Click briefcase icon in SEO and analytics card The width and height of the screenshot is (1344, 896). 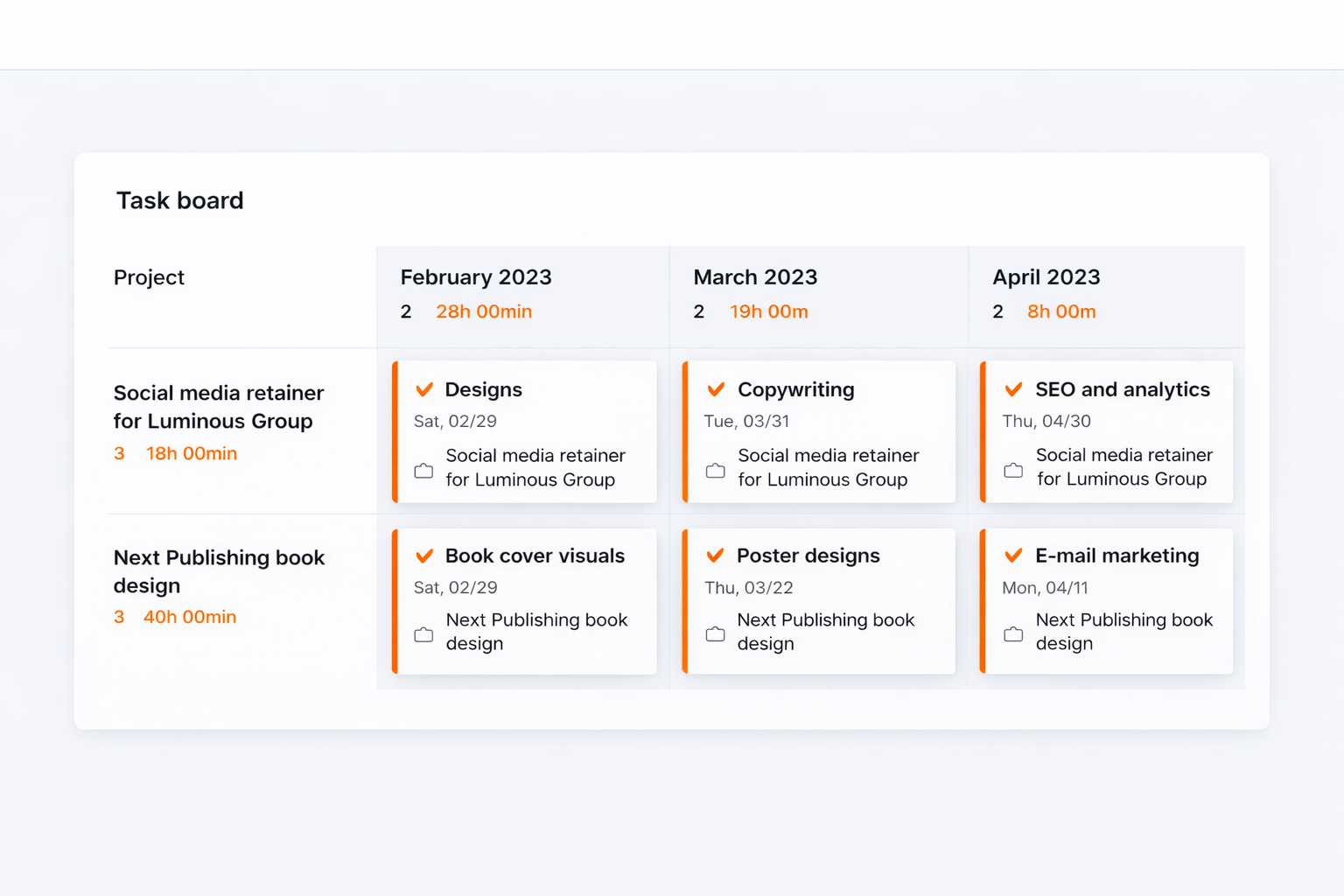click(x=1013, y=470)
